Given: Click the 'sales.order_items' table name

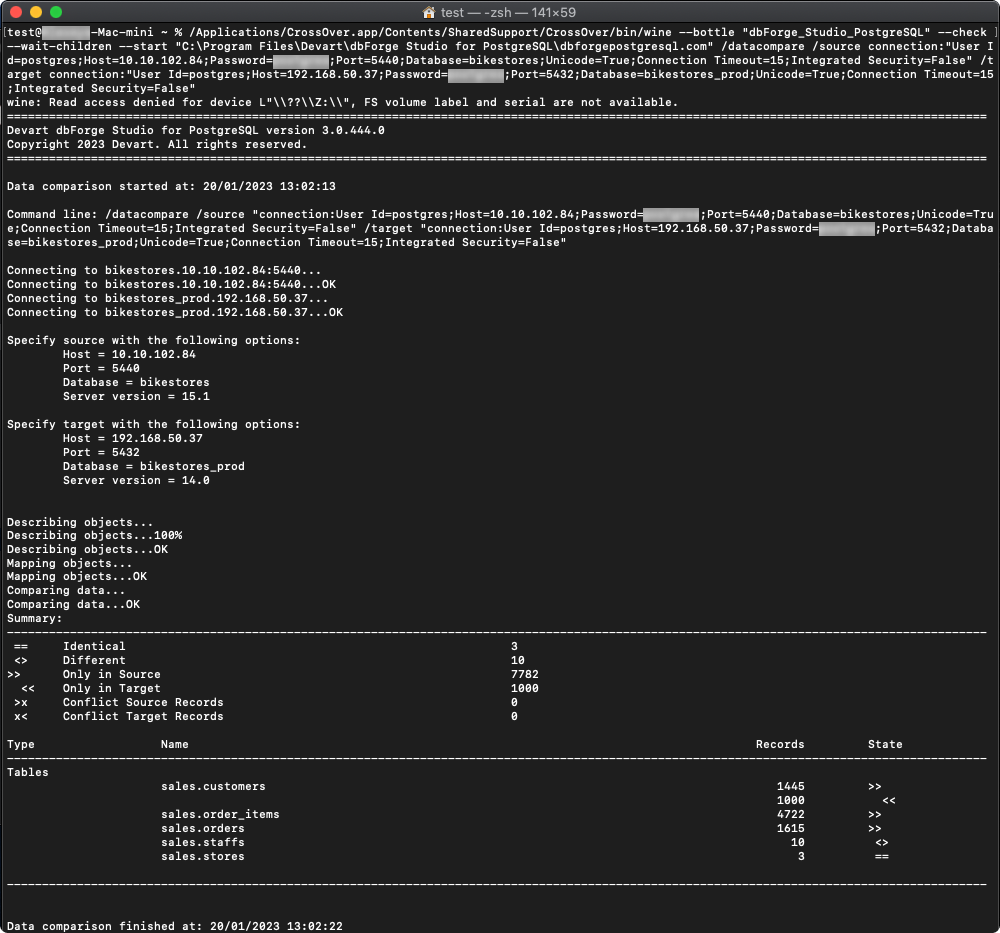Looking at the screenshot, I should 221,815.
